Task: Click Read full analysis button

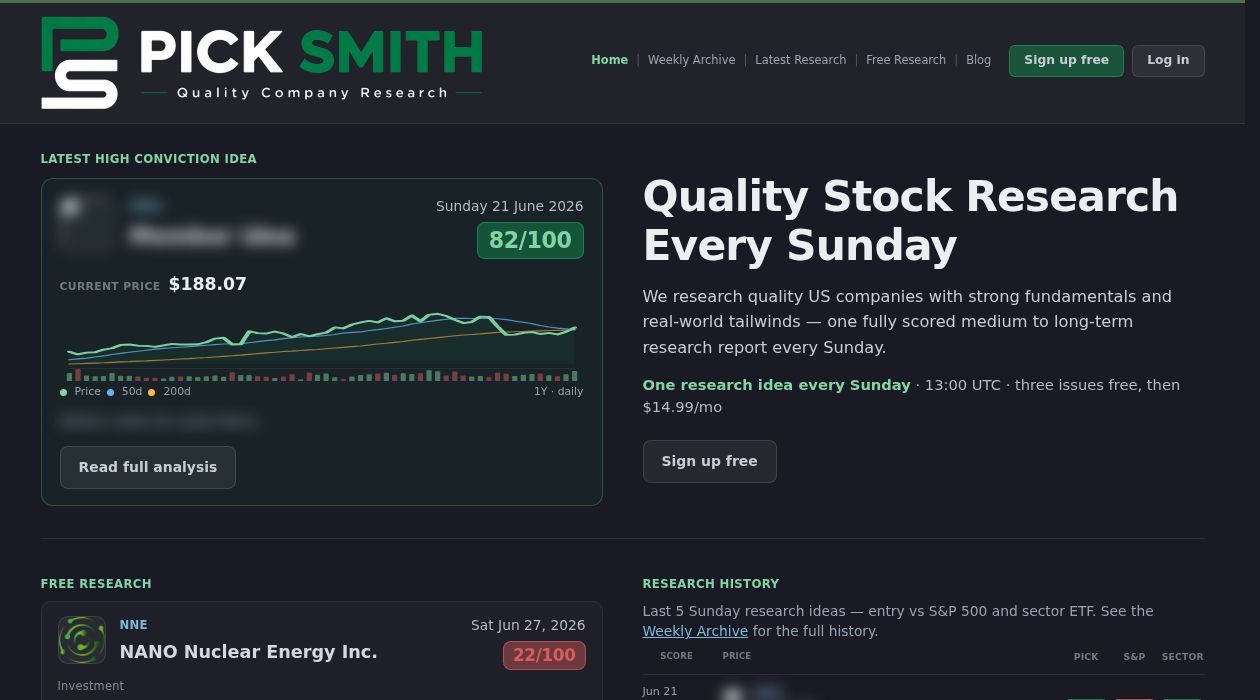Action: [x=148, y=467]
